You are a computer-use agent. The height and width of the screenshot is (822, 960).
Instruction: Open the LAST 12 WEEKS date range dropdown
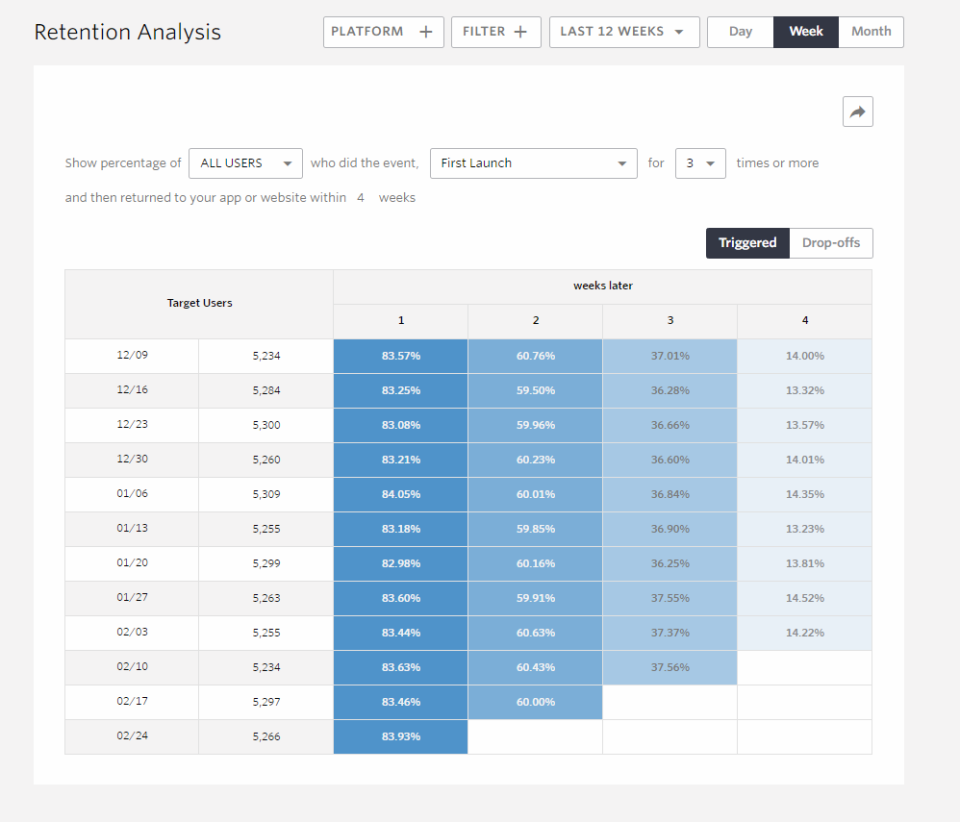click(624, 32)
